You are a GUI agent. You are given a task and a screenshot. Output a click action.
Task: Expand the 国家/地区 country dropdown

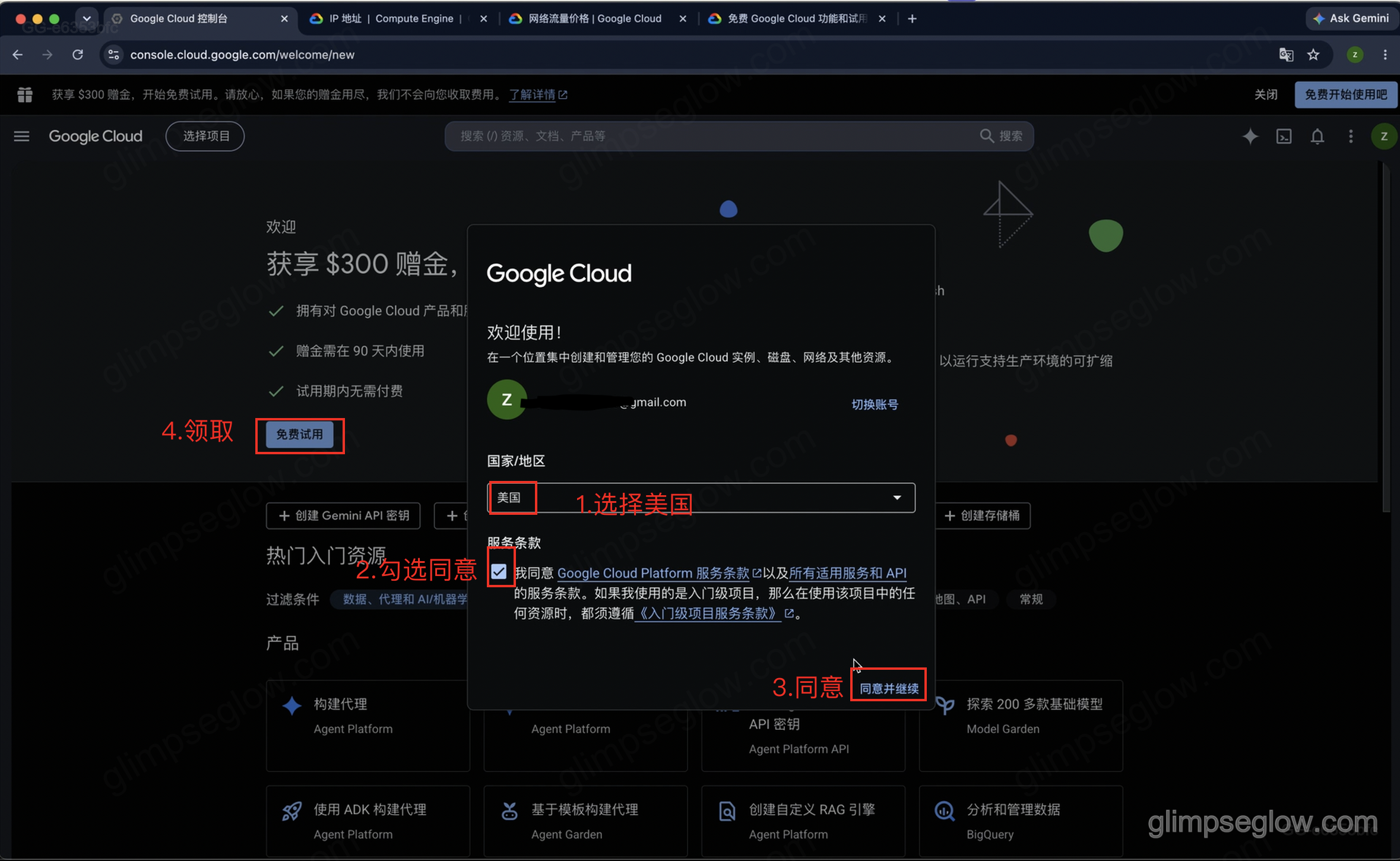tap(701, 498)
